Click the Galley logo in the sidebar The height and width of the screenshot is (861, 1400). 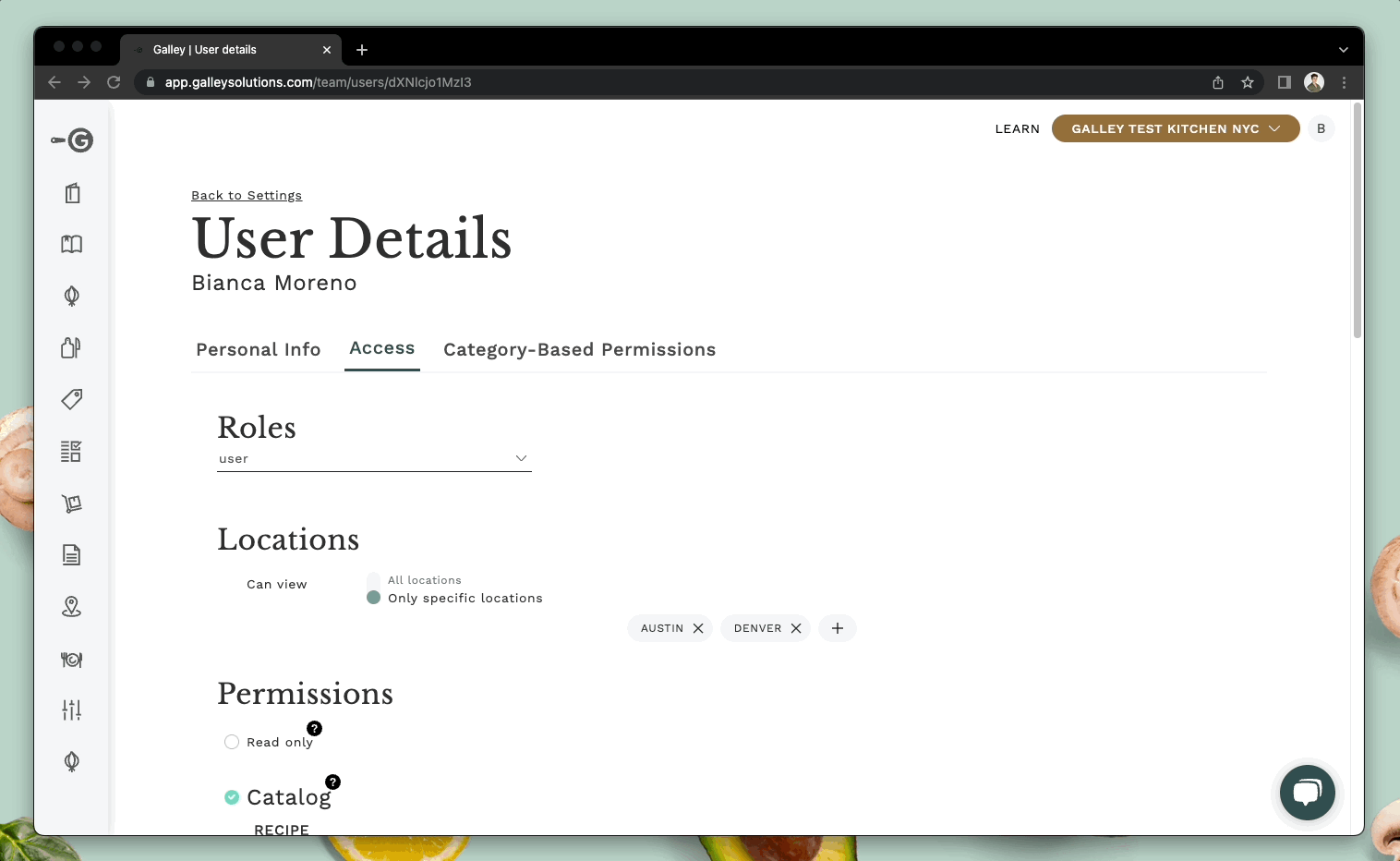click(x=73, y=140)
